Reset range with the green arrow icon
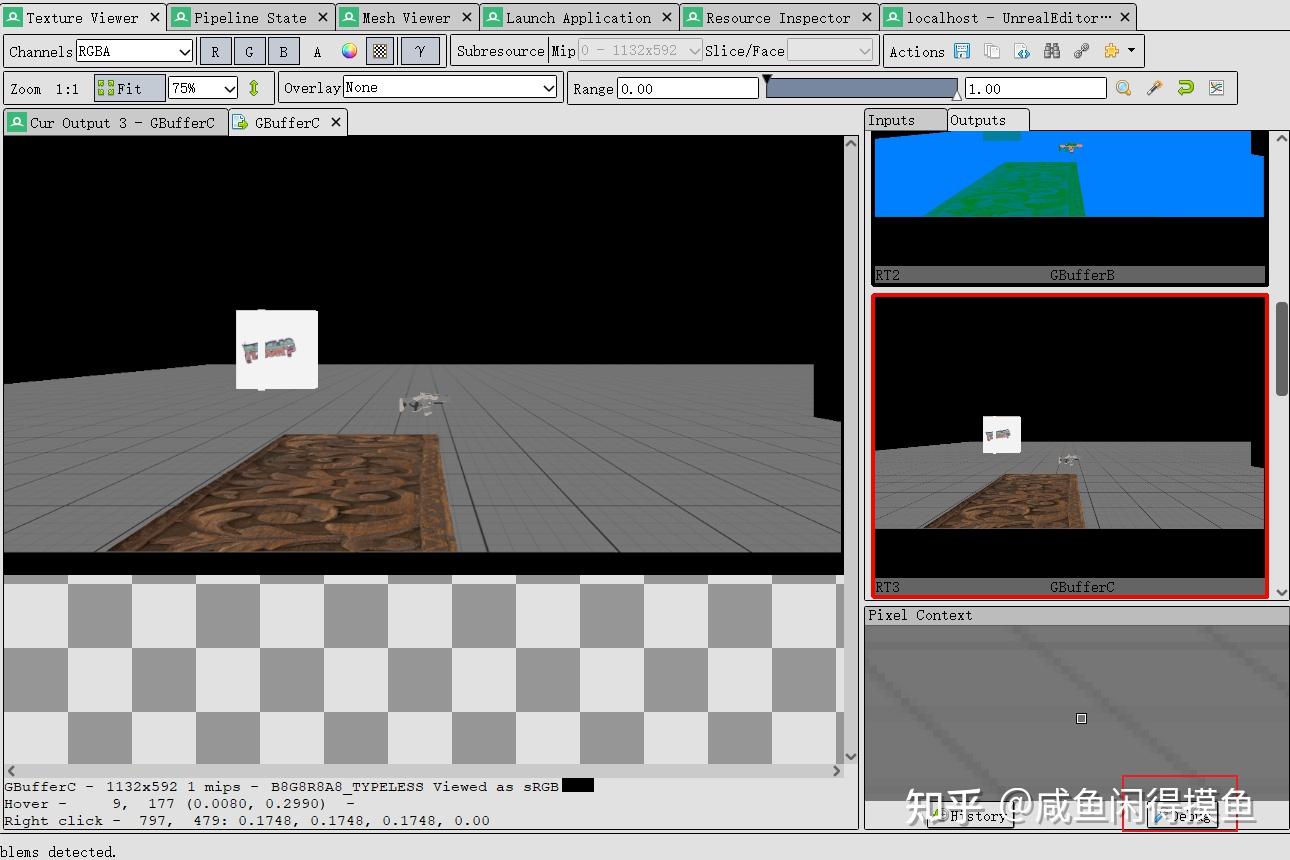This screenshot has height=860, width=1290. (1186, 88)
